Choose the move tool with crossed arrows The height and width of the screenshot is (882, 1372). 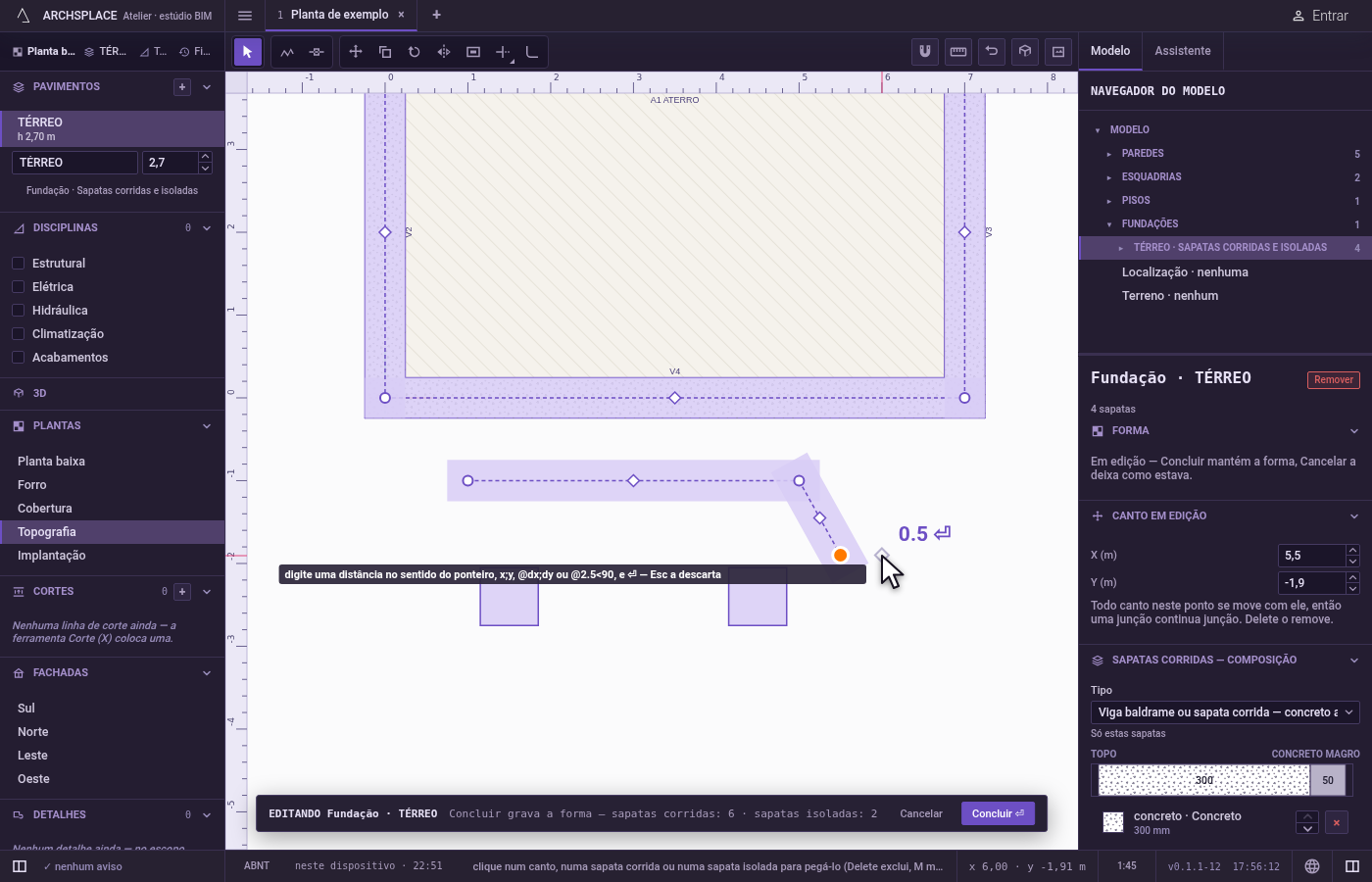click(356, 52)
